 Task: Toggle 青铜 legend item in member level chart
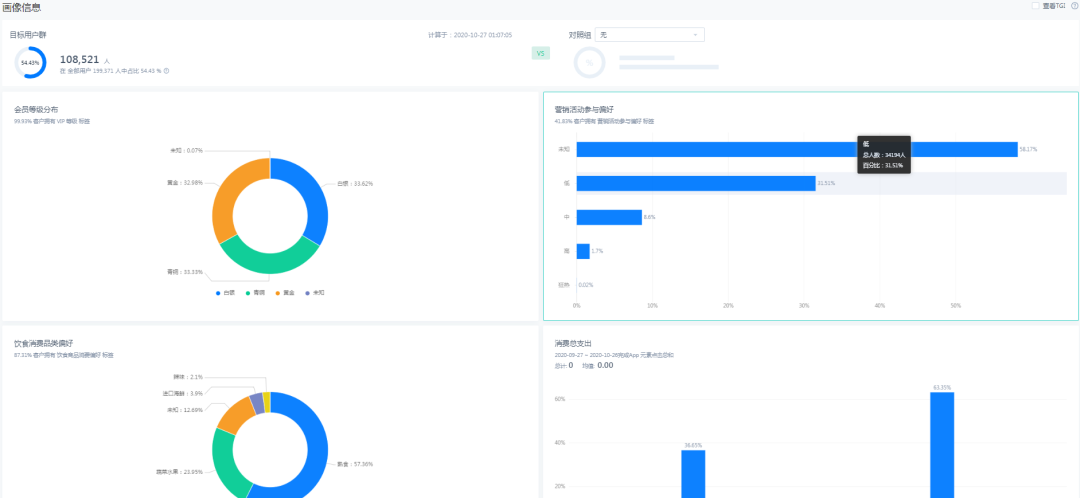256,293
